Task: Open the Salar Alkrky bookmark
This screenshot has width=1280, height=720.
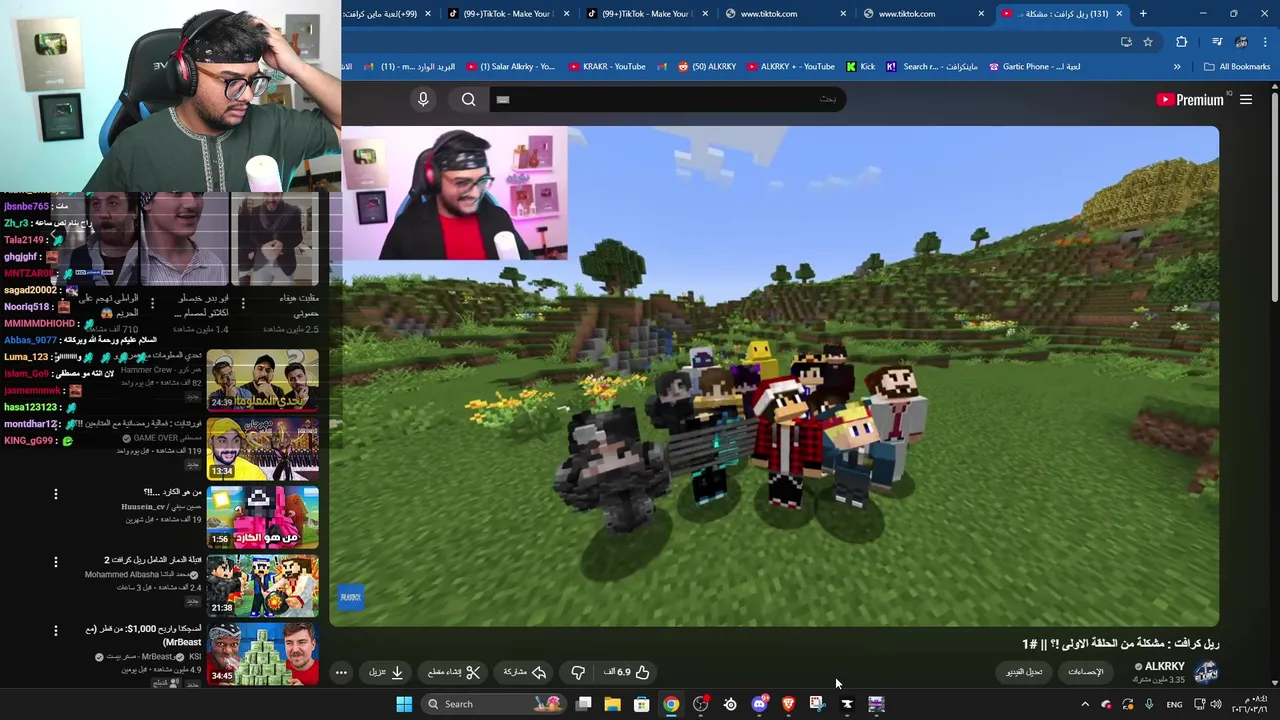Action: pos(510,67)
